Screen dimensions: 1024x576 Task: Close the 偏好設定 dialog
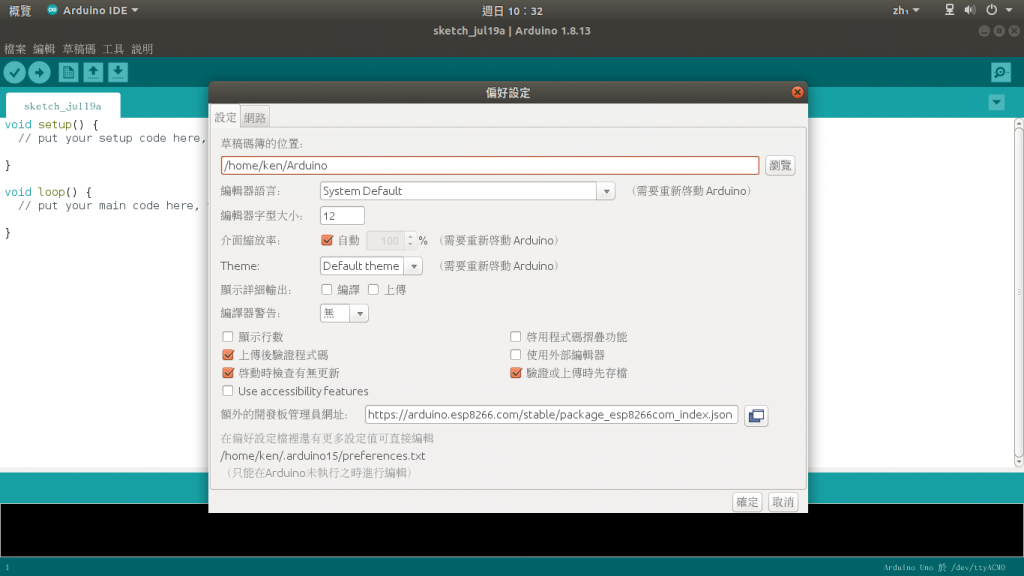(x=797, y=92)
